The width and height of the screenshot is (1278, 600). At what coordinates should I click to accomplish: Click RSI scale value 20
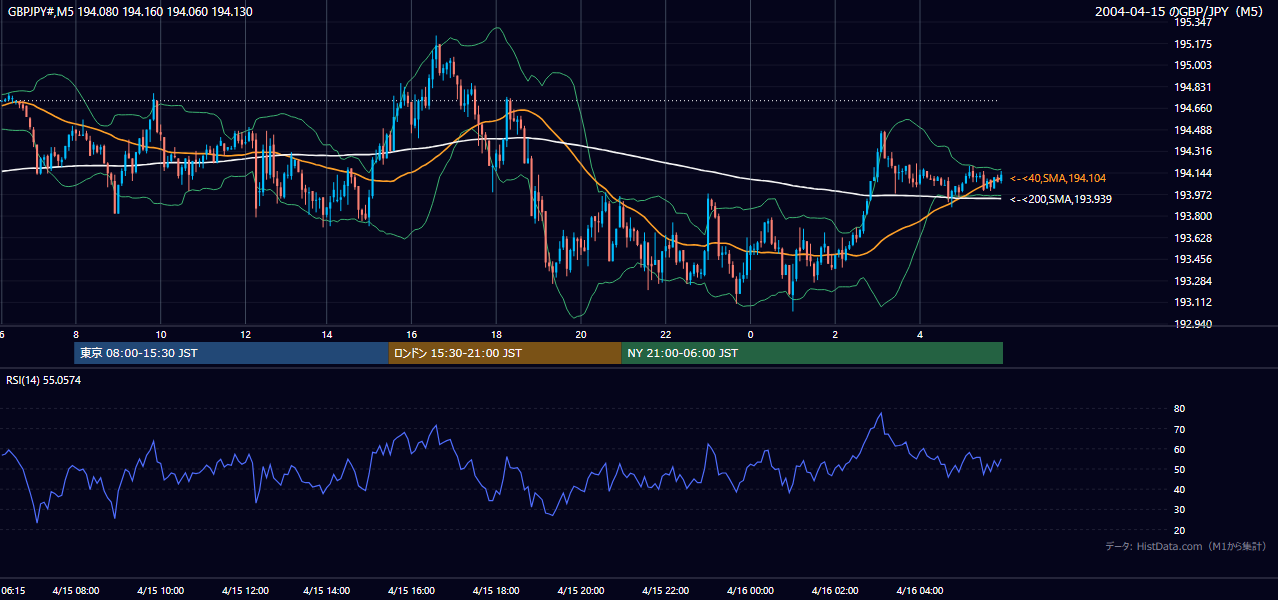(1180, 530)
